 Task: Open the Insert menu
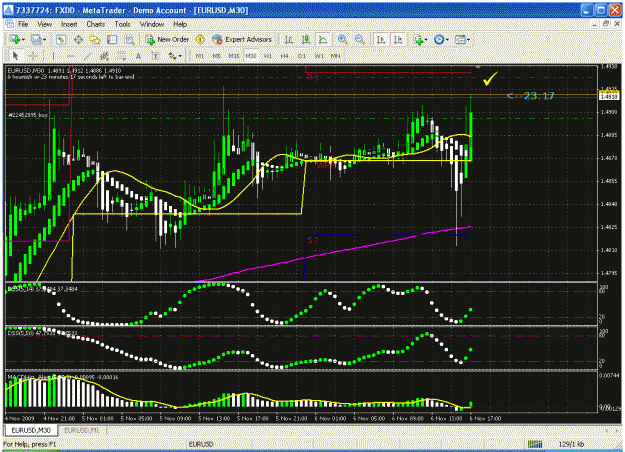tap(69, 24)
